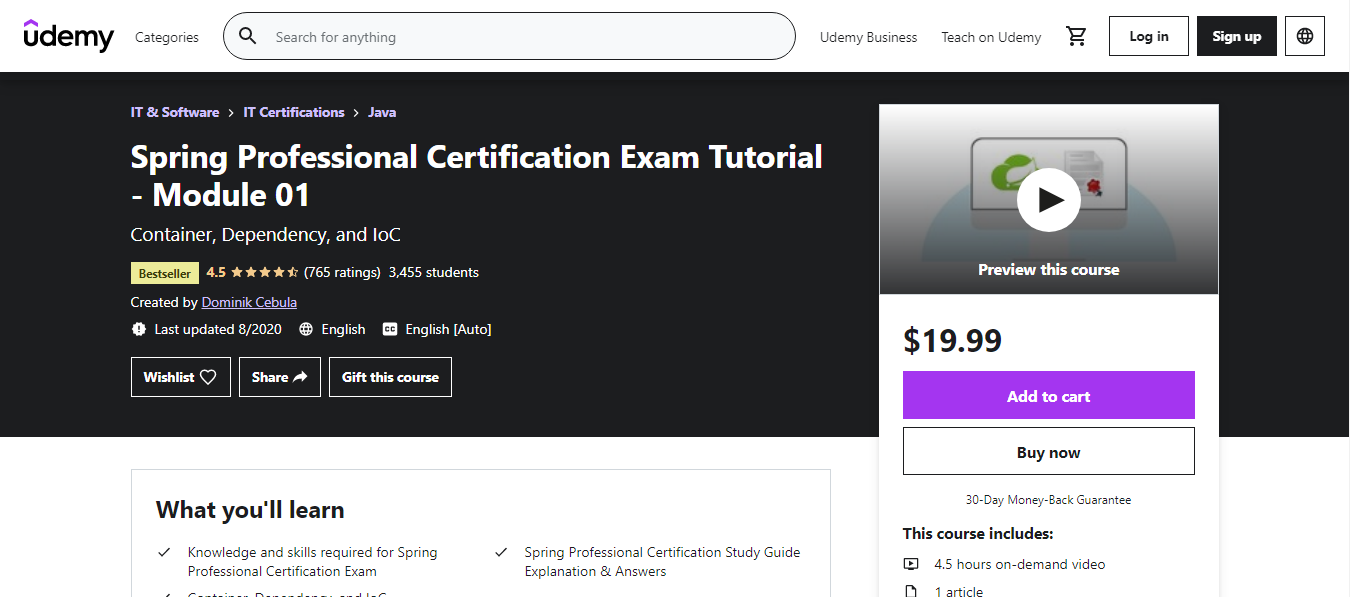Click the Udemy logo
Viewport: 1350px width, 597px height.
coord(68,36)
